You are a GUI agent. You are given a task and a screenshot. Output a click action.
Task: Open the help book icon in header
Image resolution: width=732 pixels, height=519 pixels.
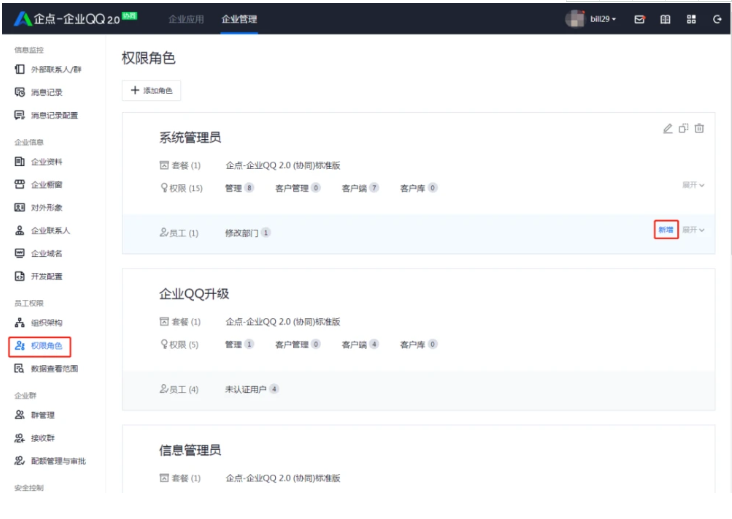[665, 19]
